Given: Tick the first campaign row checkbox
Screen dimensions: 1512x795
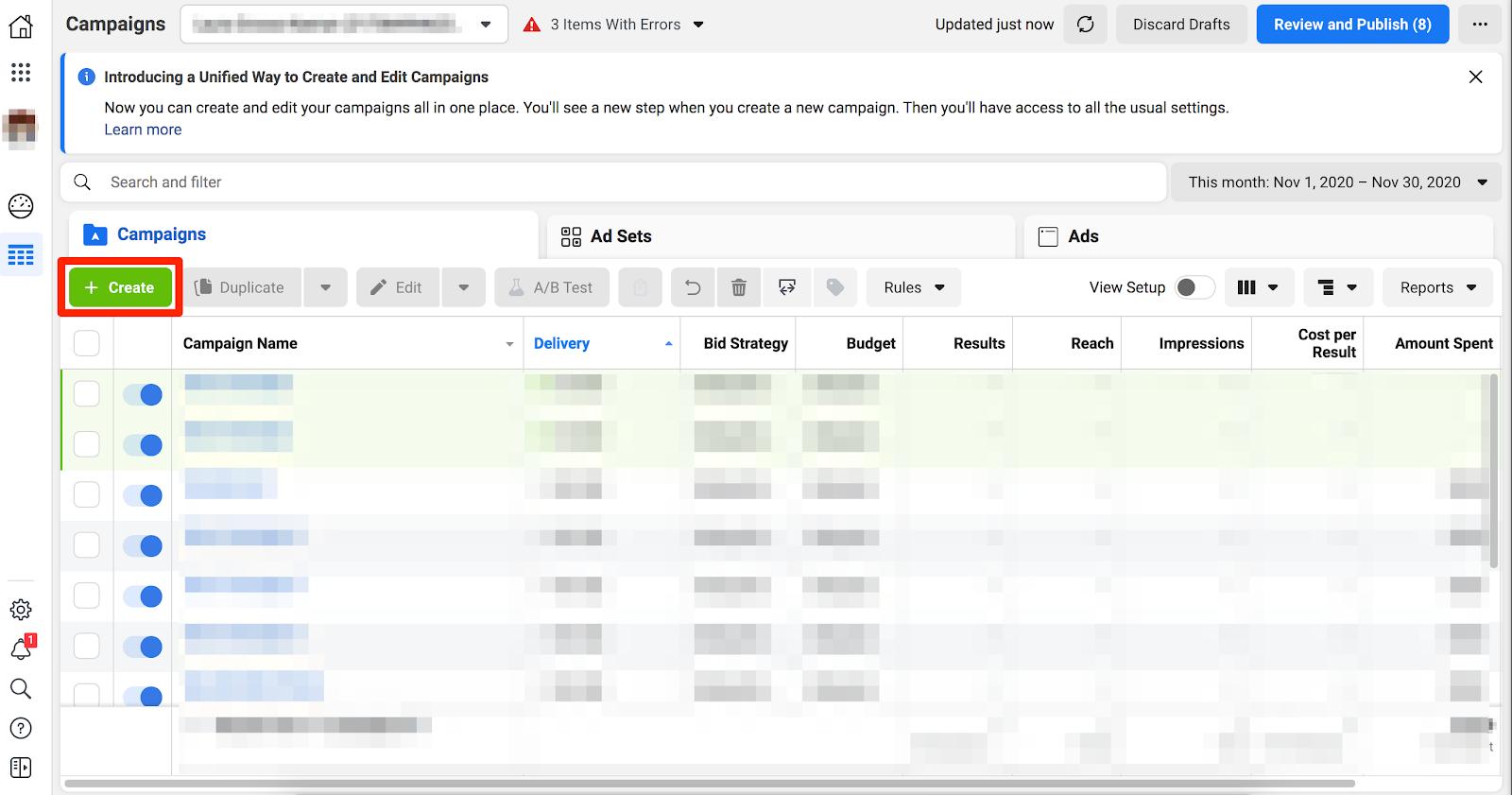Looking at the screenshot, I should pyautogui.click(x=87, y=394).
